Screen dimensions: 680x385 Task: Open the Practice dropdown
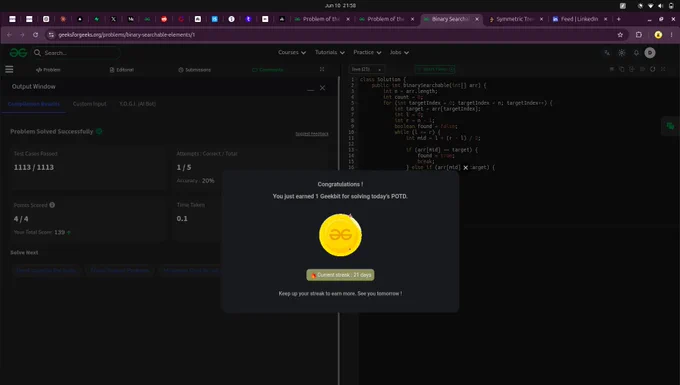[367, 52]
